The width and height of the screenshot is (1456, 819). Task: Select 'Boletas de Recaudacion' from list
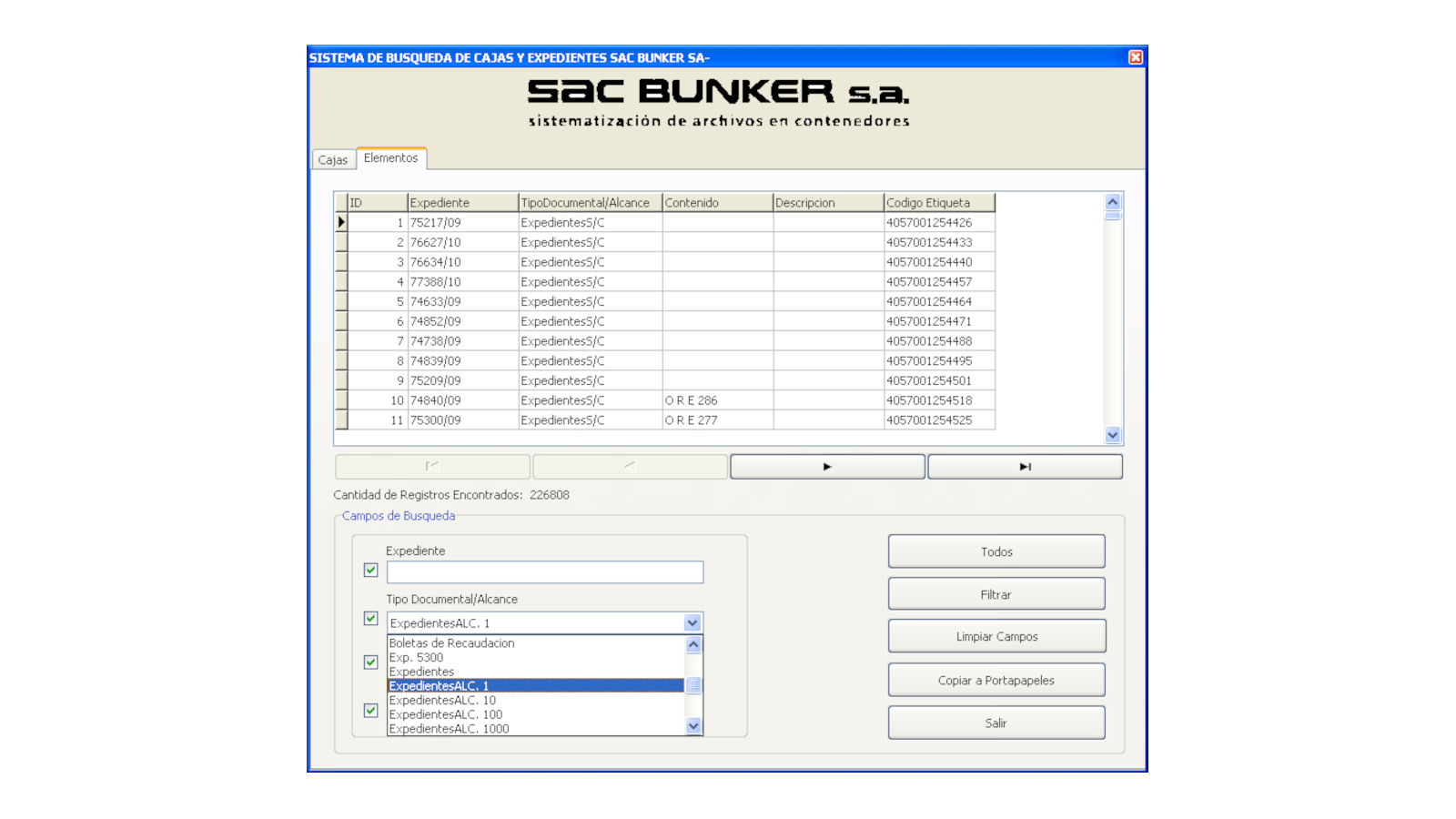[451, 643]
